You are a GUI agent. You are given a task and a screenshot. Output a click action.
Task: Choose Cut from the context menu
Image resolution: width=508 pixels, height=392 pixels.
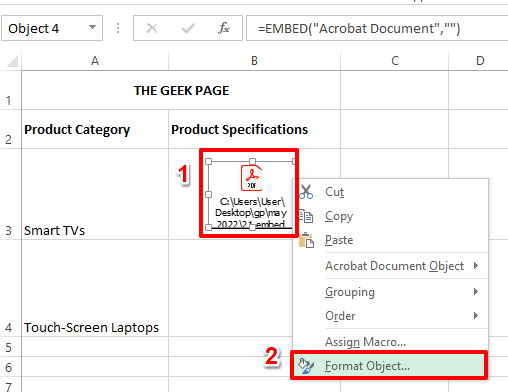[x=390, y=192]
